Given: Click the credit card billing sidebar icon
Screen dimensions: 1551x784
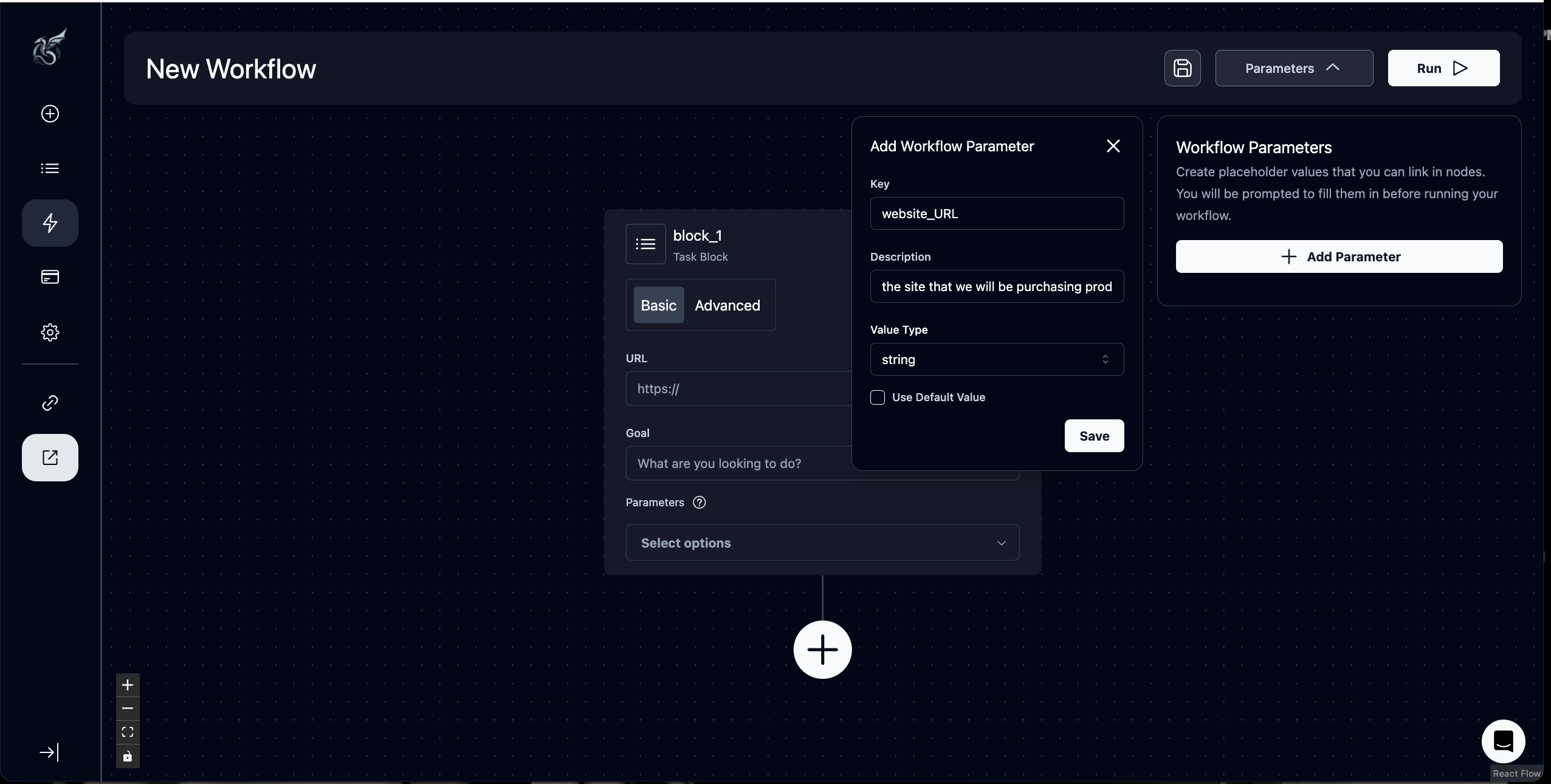Looking at the screenshot, I should pyautogui.click(x=50, y=277).
